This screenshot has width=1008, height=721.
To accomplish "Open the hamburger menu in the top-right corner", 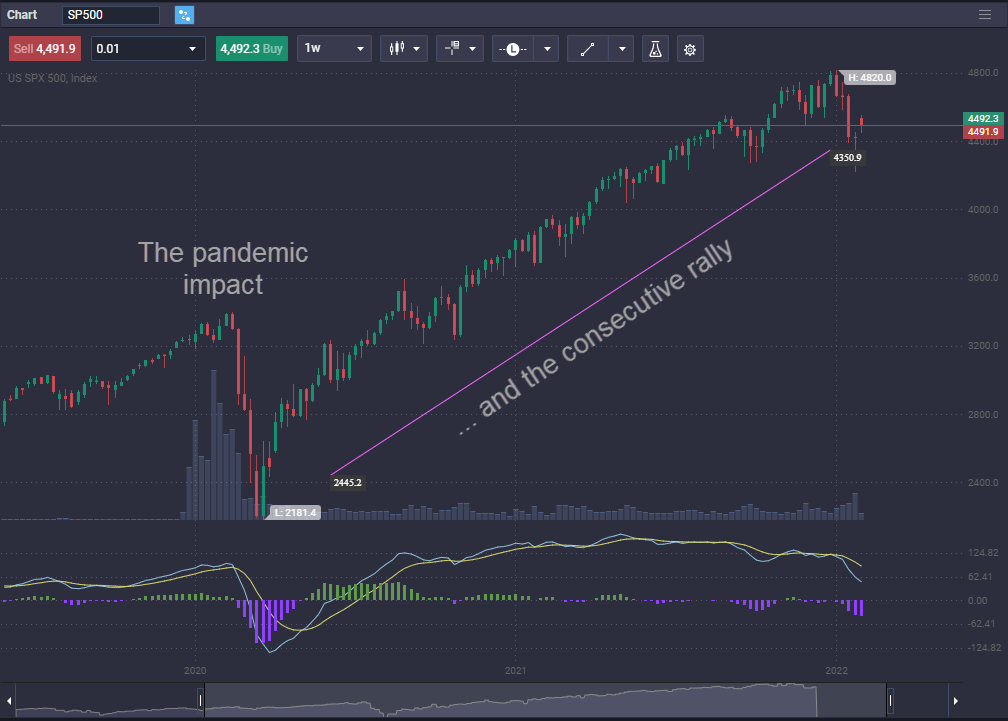I will click(x=984, y=15).
